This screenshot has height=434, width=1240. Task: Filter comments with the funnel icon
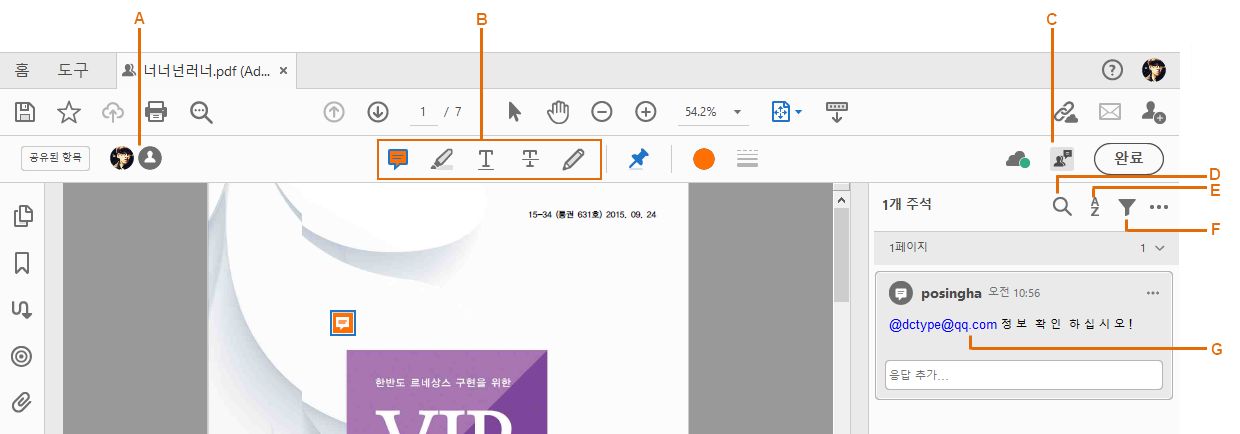(1127, 207)
